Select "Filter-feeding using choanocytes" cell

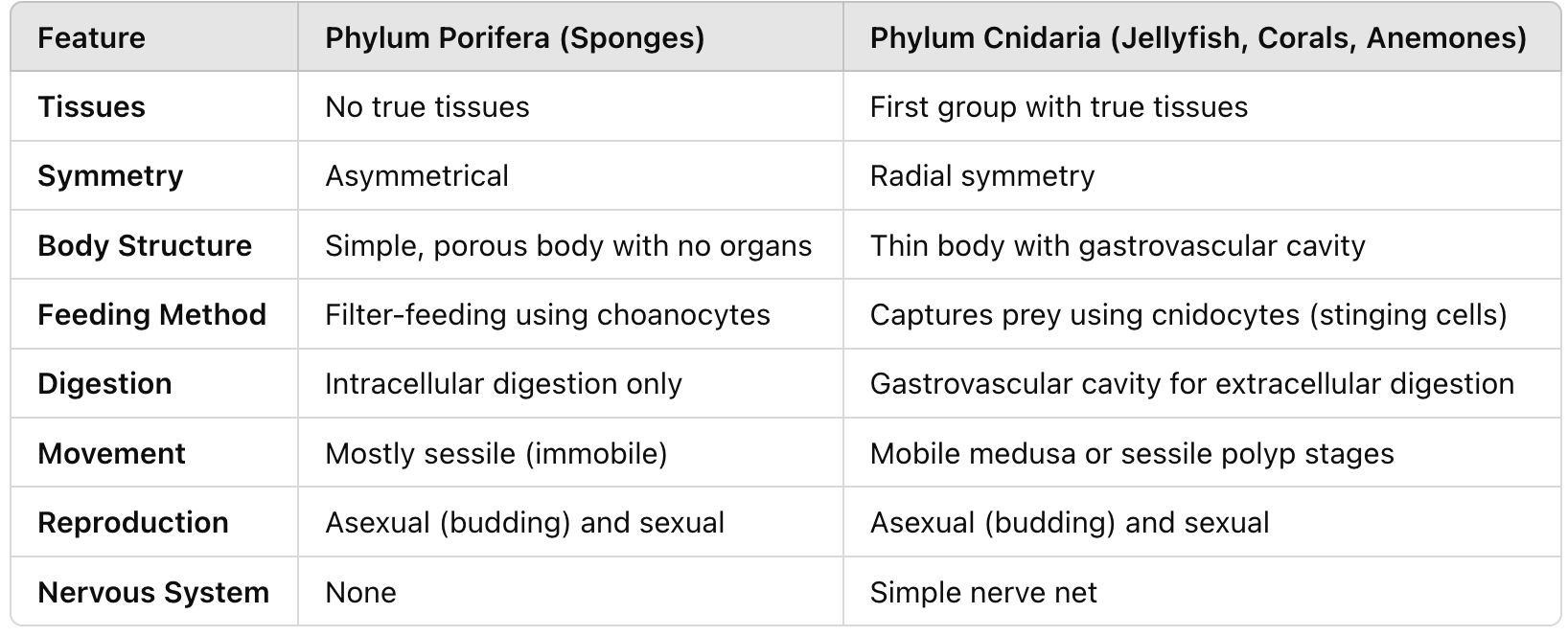click(x=547, y=315)
